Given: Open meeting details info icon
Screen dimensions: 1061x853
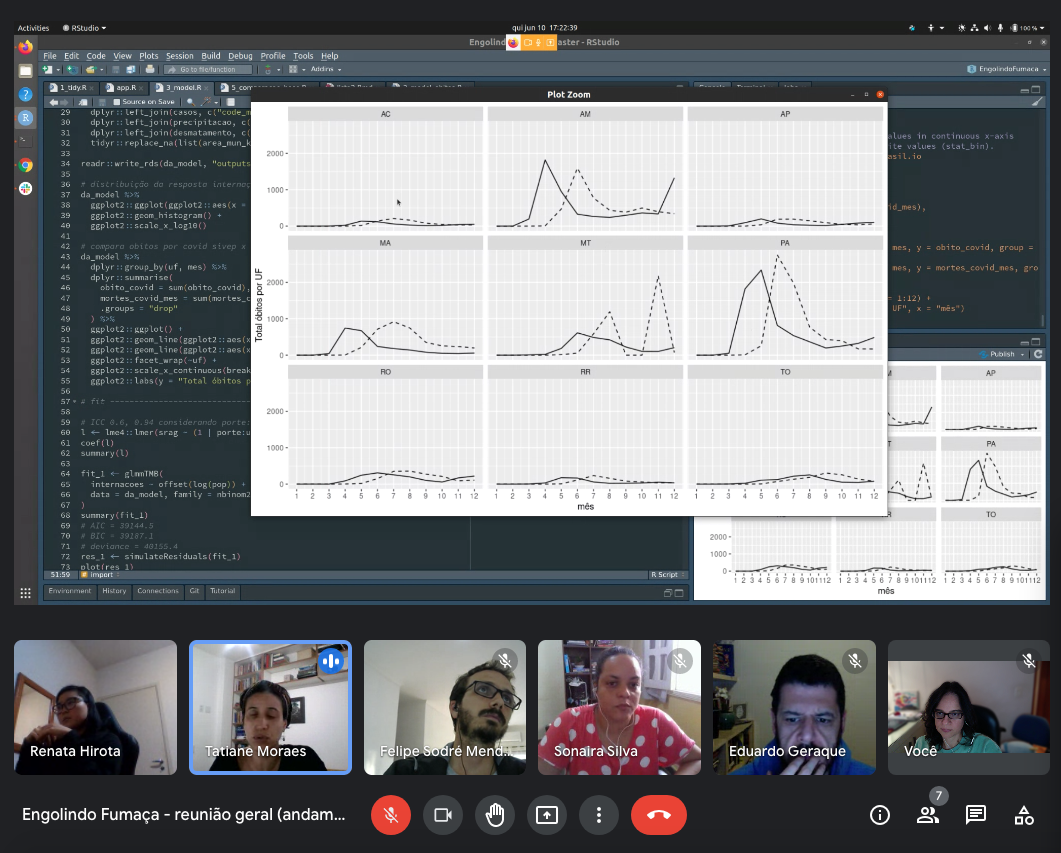Looking at the screenshot, I should point(880,815).
